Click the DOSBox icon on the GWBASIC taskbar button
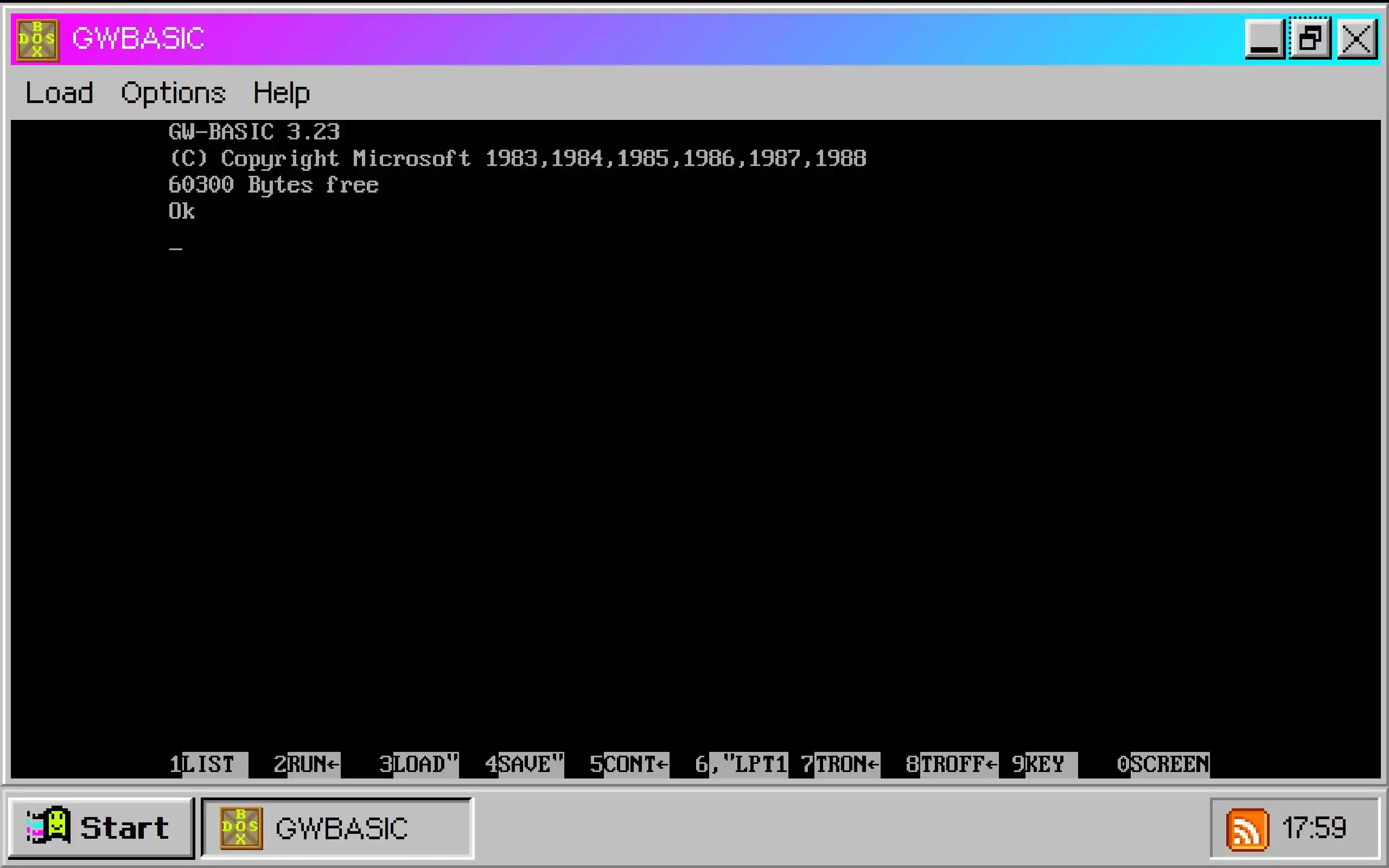Screen dimensions: 1389x868 coord(241,828)
